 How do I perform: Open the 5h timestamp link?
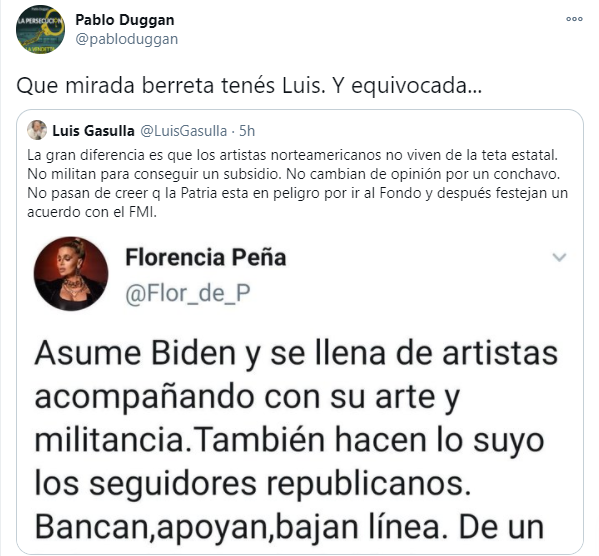[247, 131]
